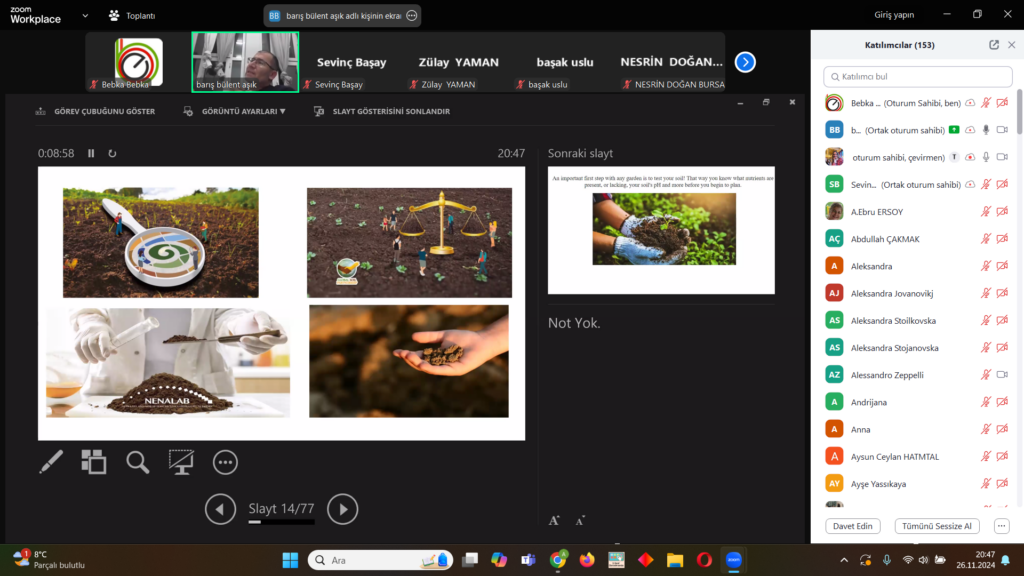Click the magnifier zoom into slide icon
Viewport: 1024px width, 576px height.
click(x=137, y=461)
